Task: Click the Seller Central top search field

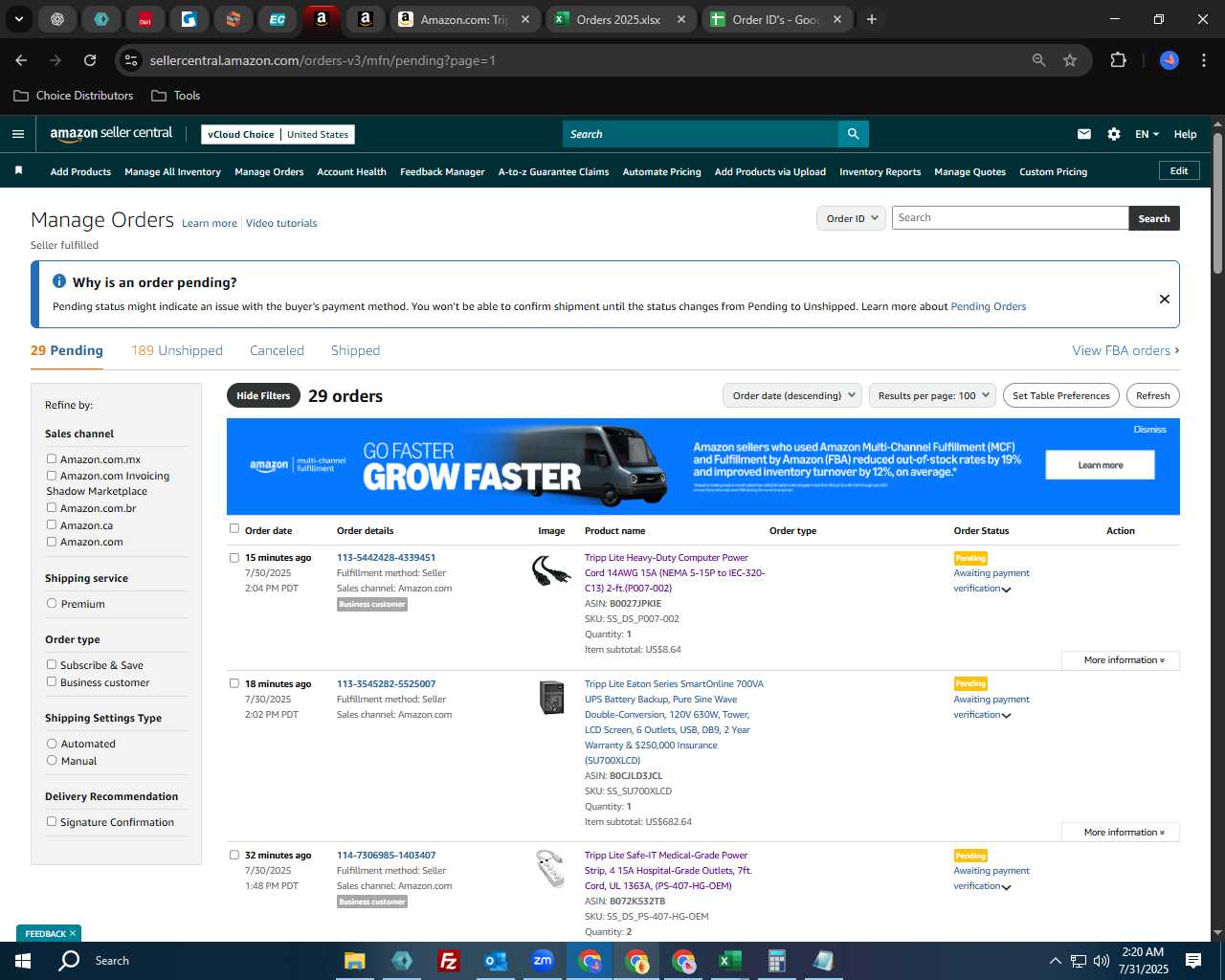Action: (x=701, y=134)
